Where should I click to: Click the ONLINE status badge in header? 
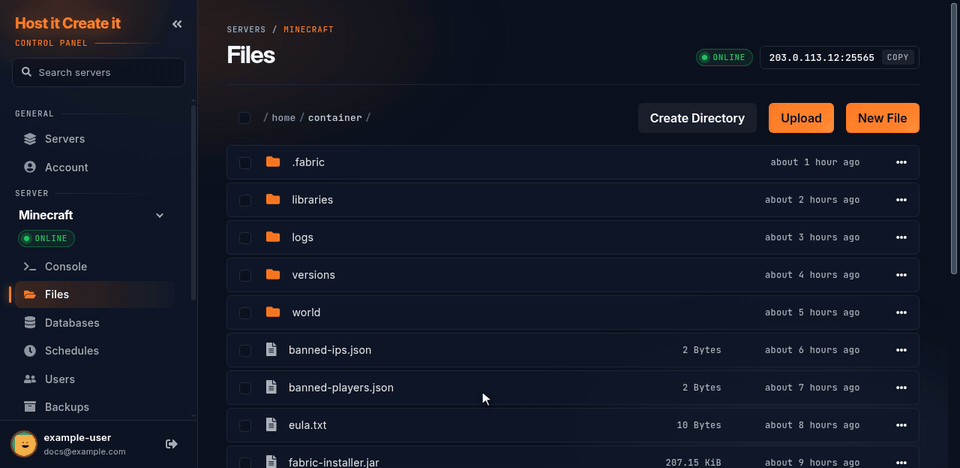724,58
